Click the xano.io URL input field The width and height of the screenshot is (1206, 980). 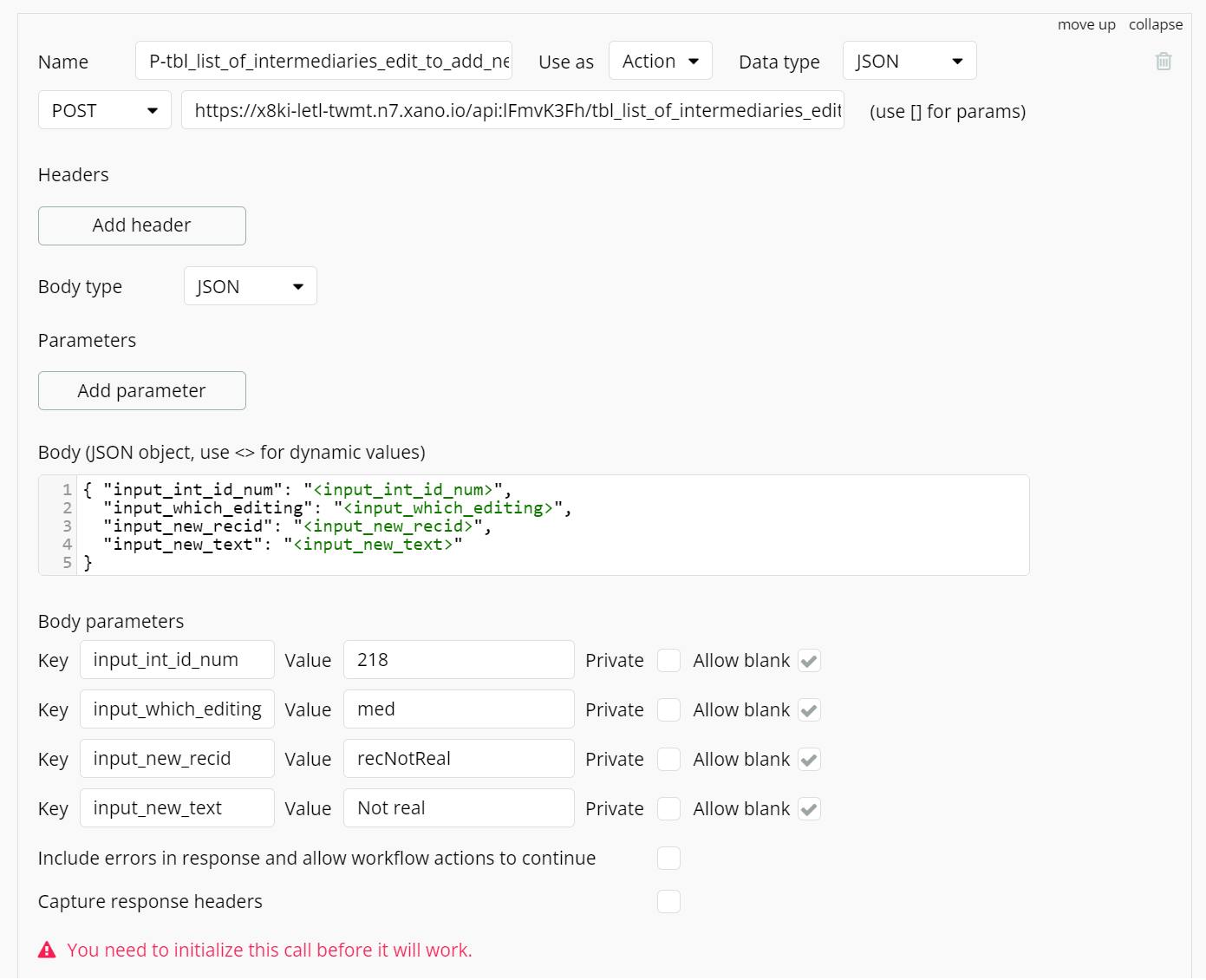pyautogui.click(x=512, y=111)
